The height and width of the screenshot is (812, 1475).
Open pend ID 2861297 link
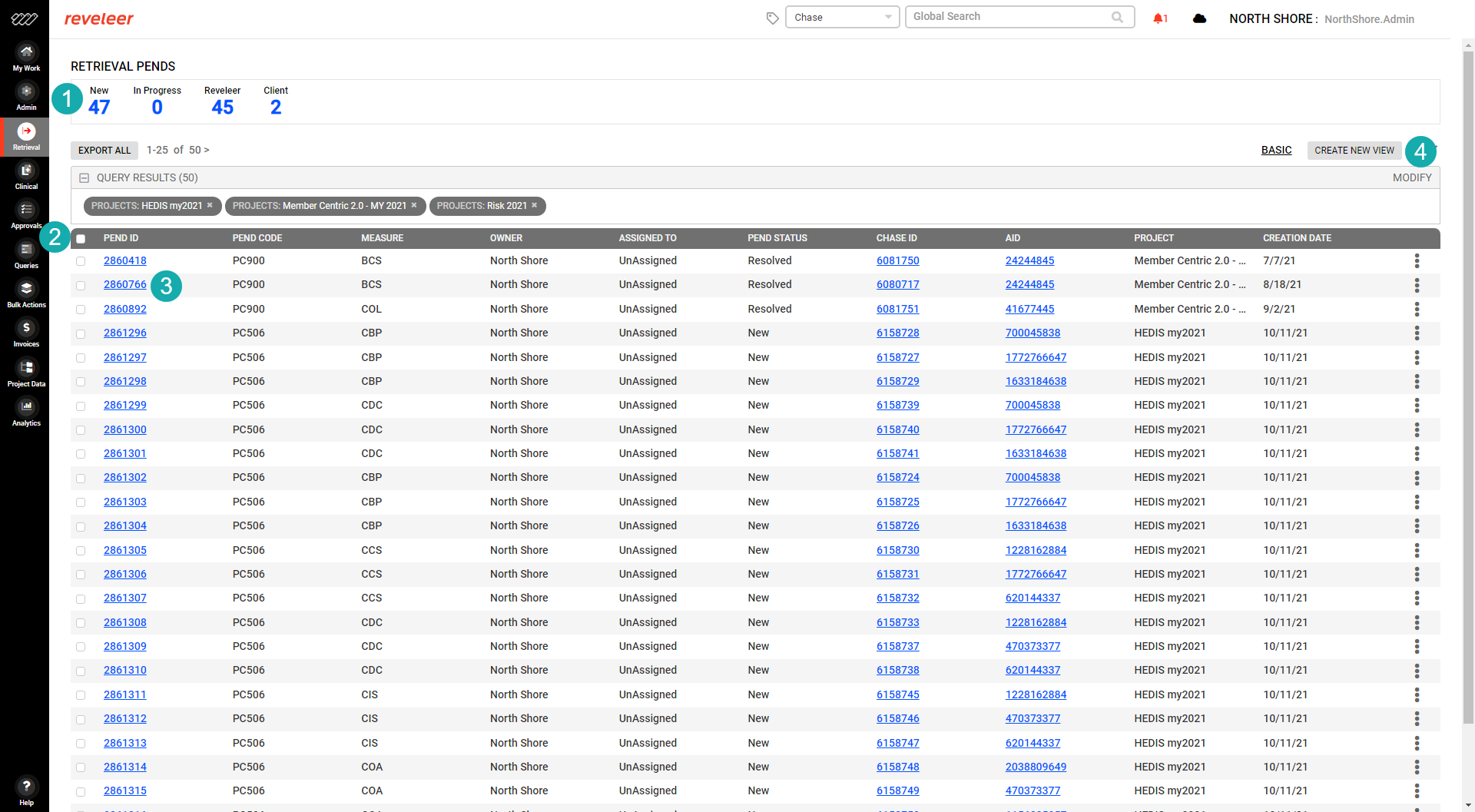click(x=125, y=357)
